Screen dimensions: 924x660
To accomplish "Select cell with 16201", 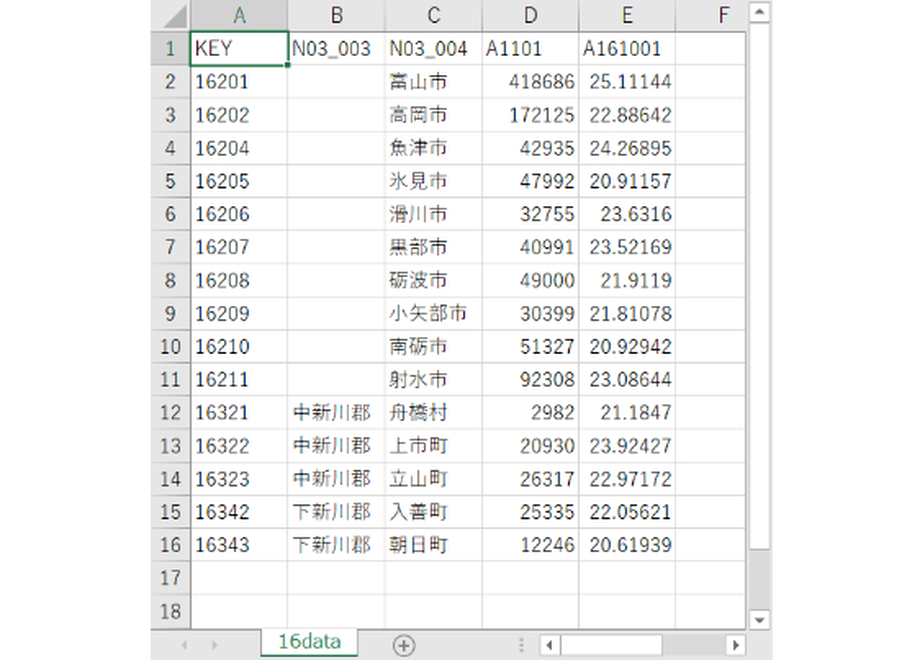I will tap(239, 82).
